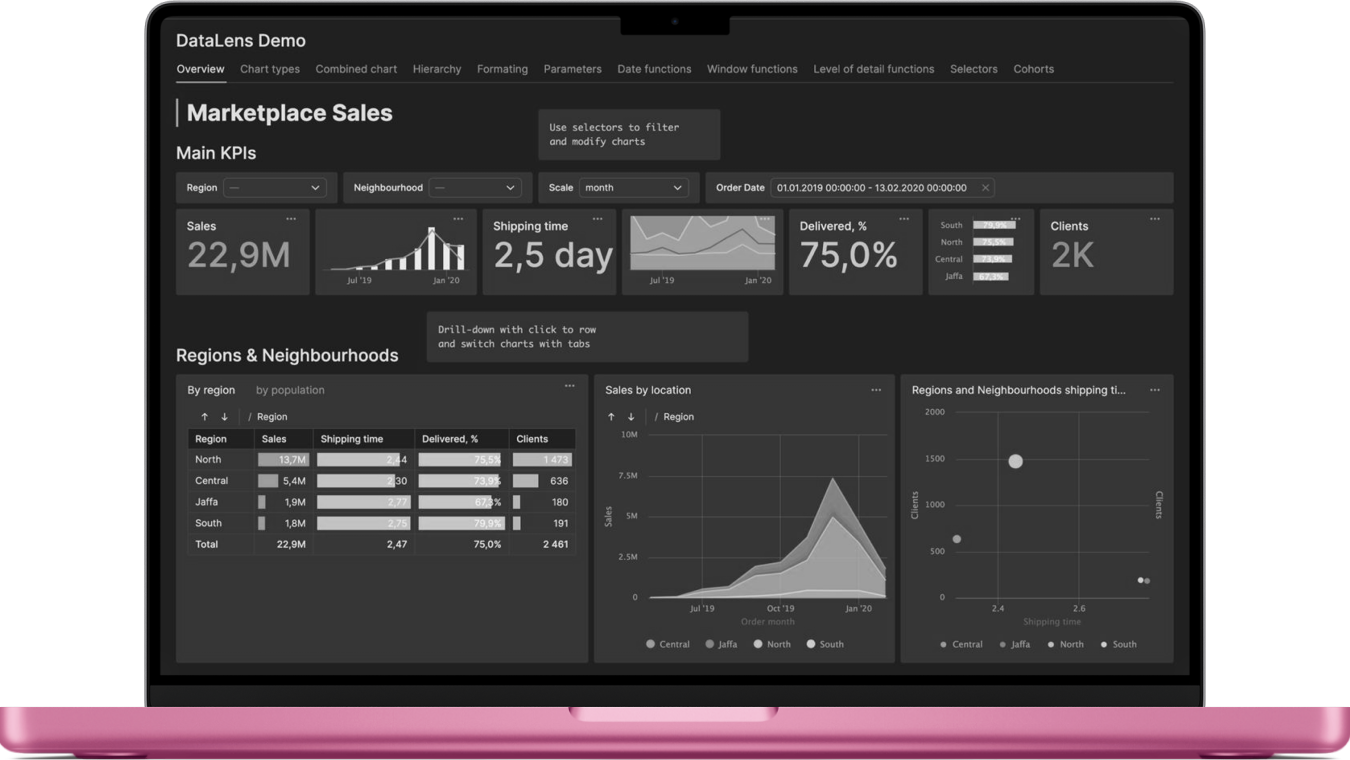Open By region table options menu
The height and width of the screenshot is (760, 1350).
(x=570, y=386)
